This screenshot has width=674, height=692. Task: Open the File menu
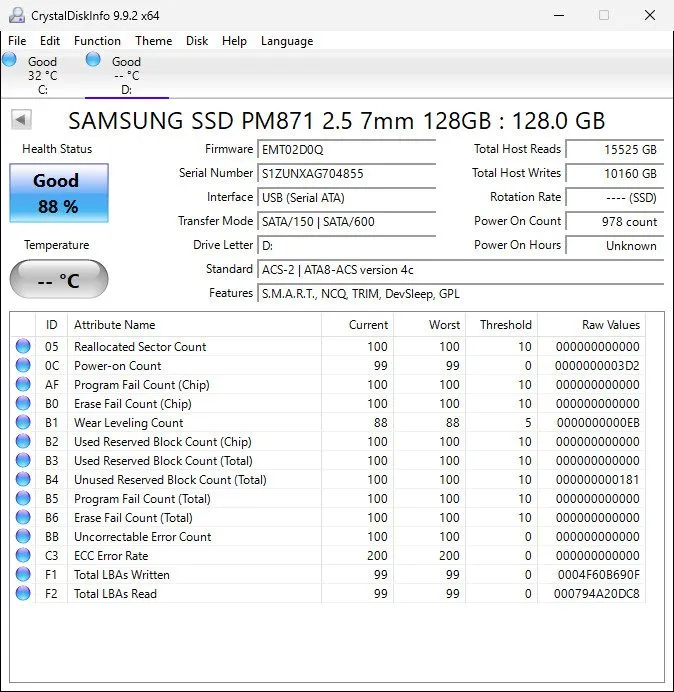point(17,41)
